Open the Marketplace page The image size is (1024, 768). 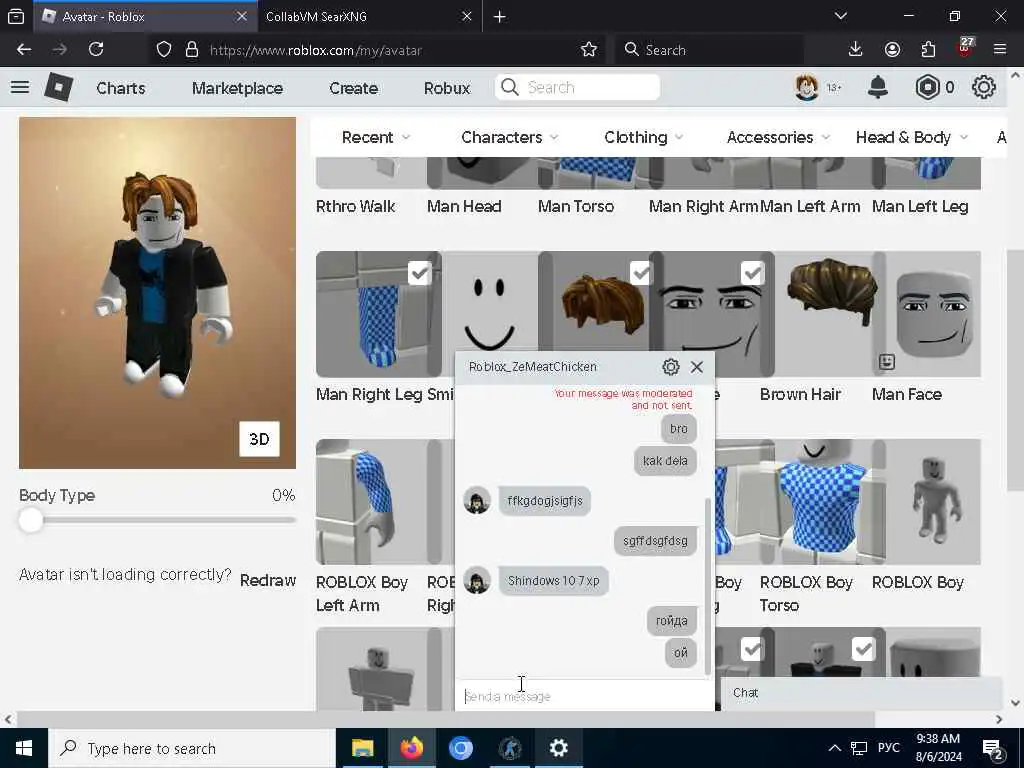pyautogui.click(x=237, y=88)
